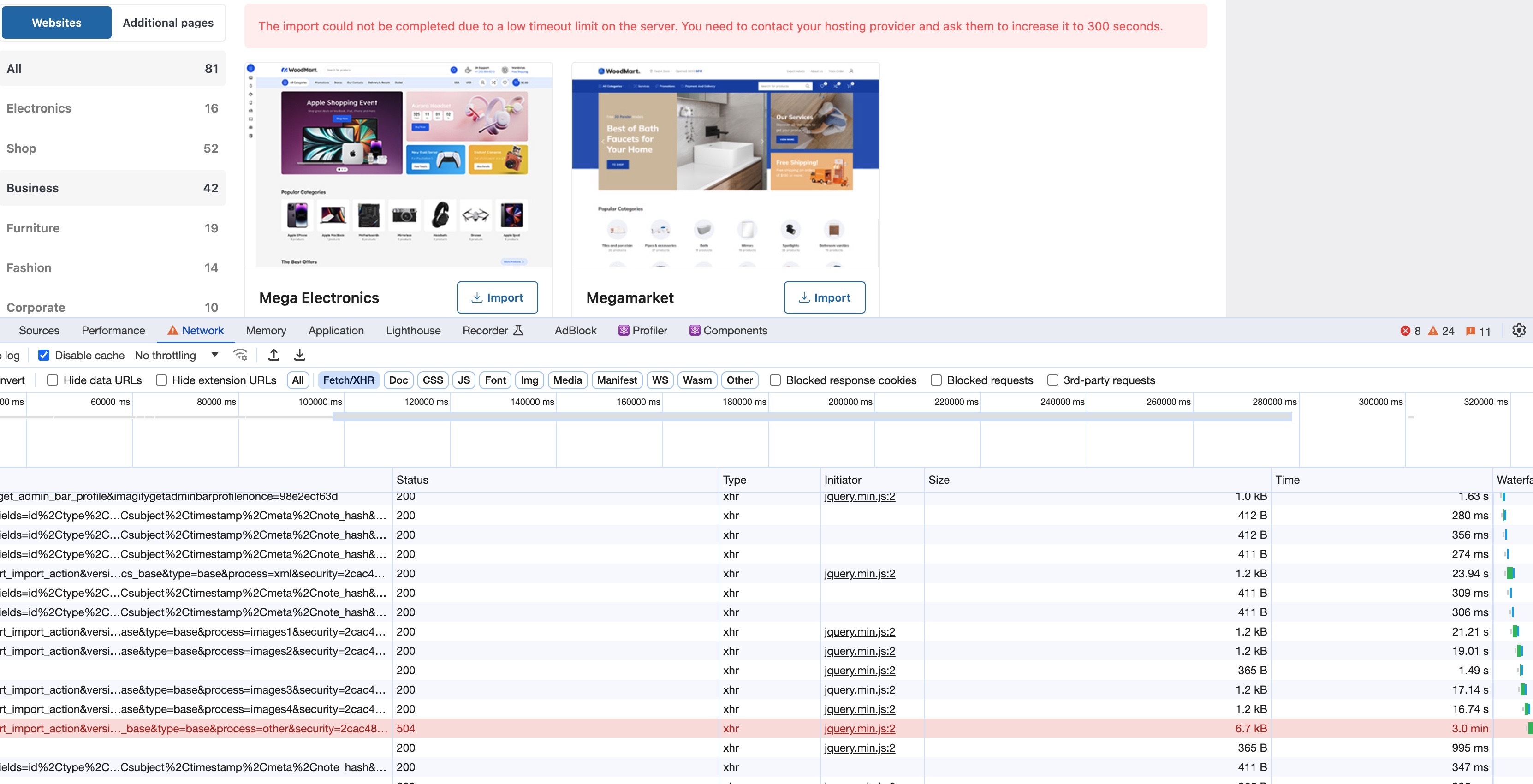
Task: Import the Mega Electronics demo
Action: pos(497,297)
